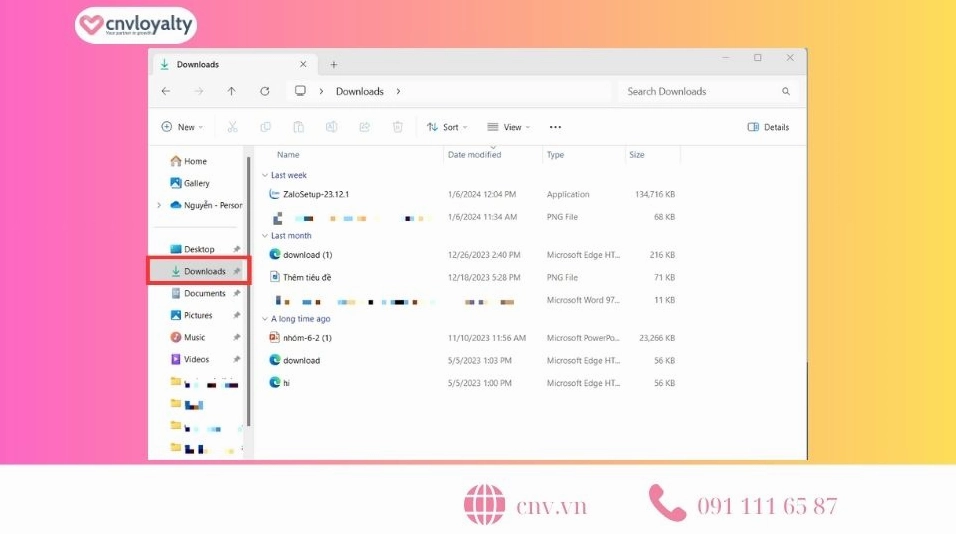Toggle the Details pane button
This screenshot has height=534, width=956.
coord(768,127)
